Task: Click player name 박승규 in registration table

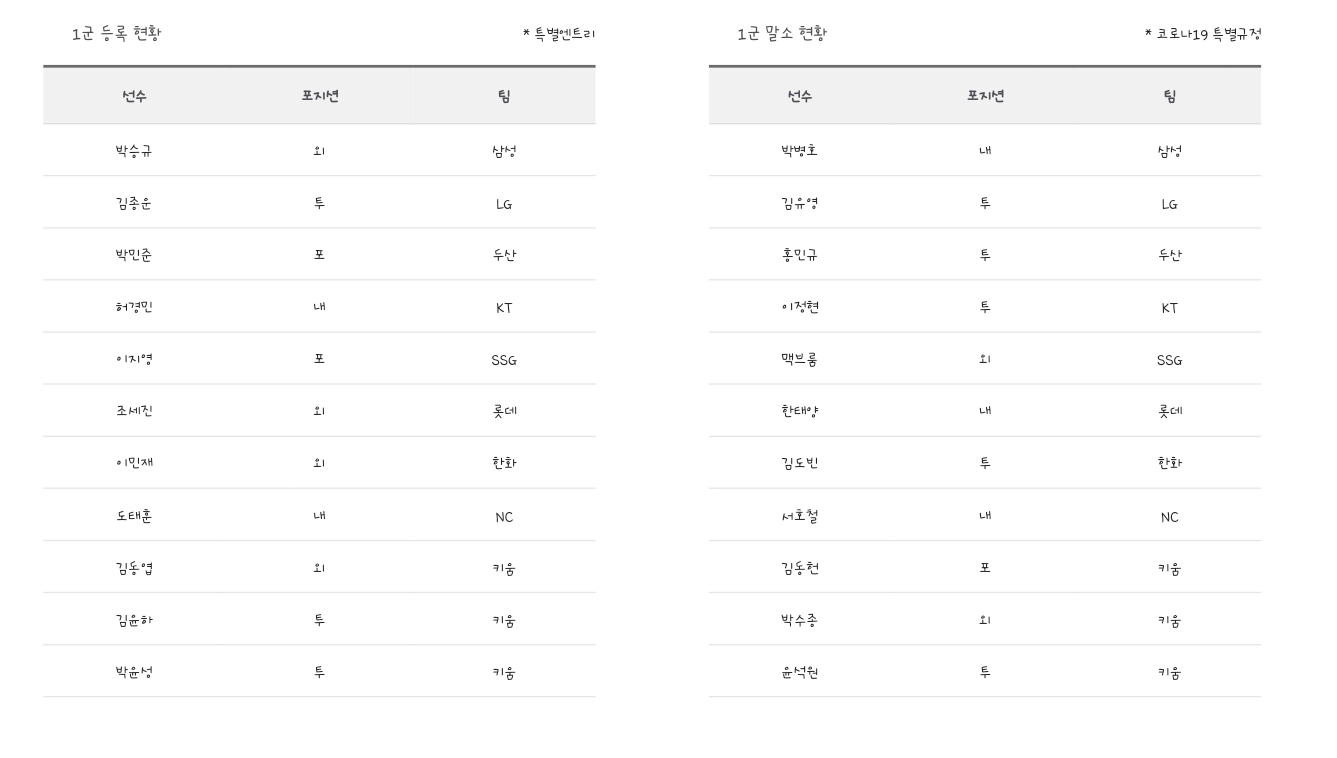Action: (x=134, y=151)
